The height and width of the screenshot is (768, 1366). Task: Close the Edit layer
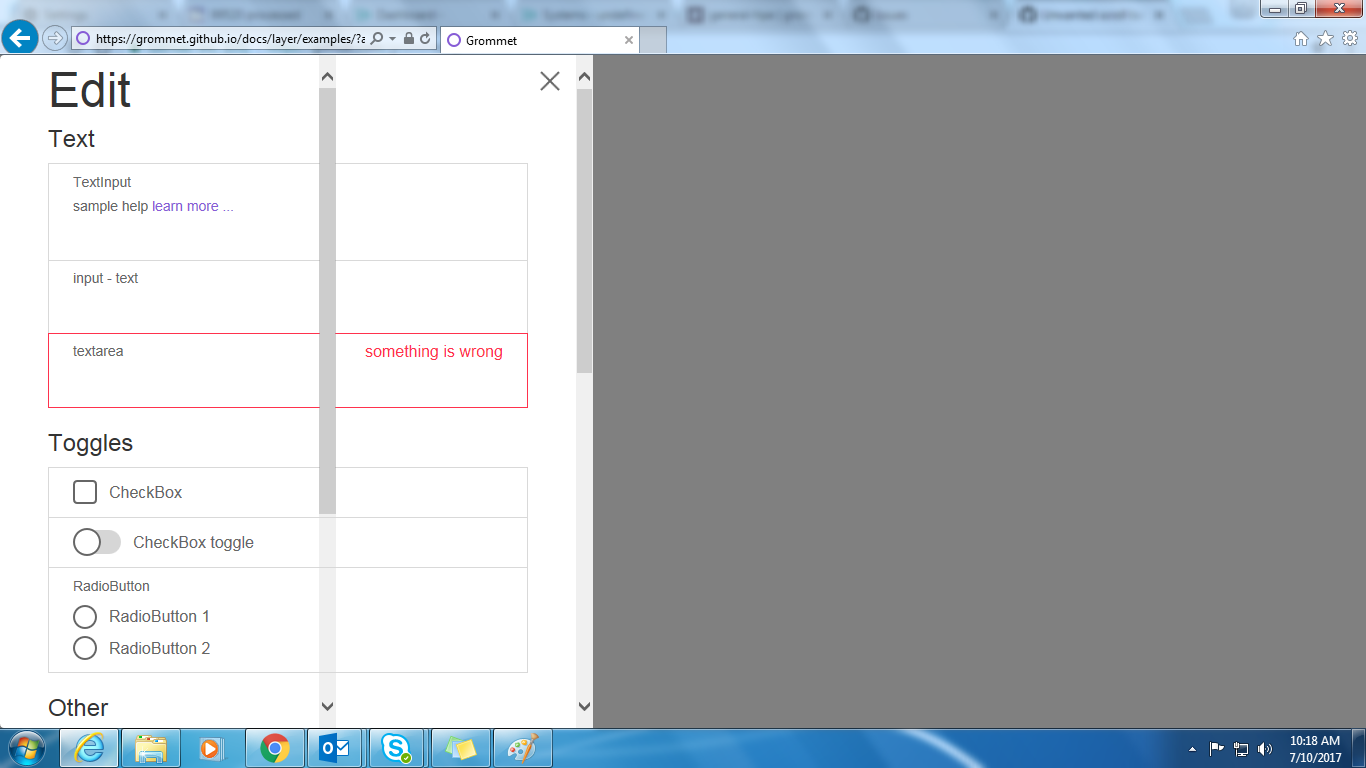pos(549,81)
